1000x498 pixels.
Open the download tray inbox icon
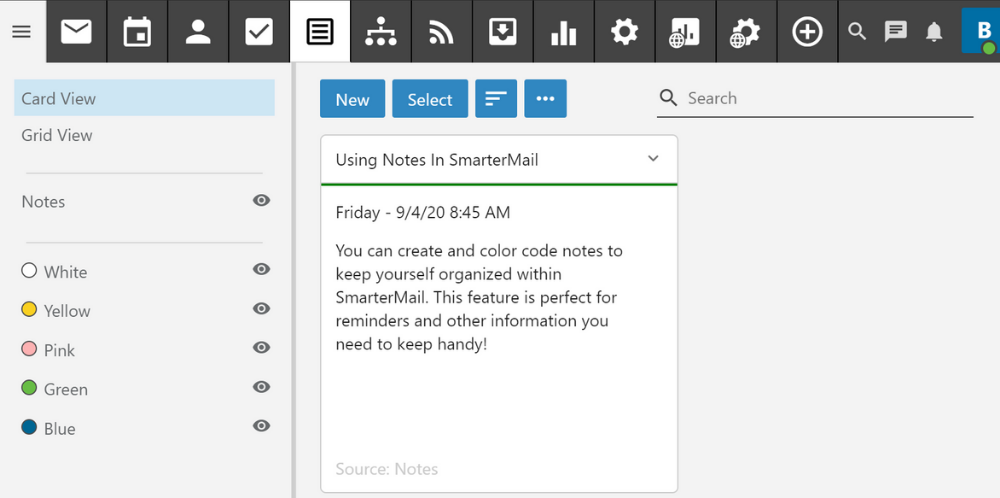tap(503, 32)
